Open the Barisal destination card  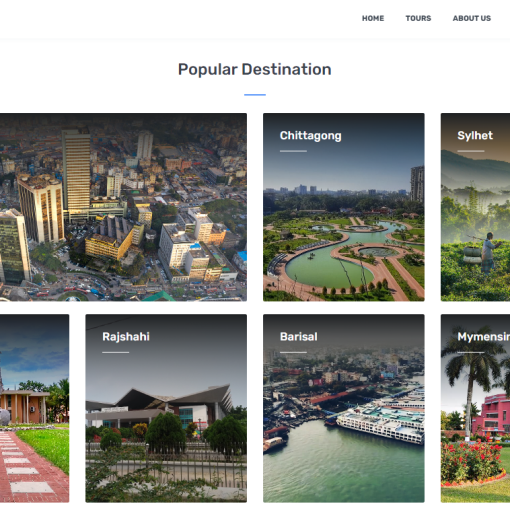coord(344,408)
